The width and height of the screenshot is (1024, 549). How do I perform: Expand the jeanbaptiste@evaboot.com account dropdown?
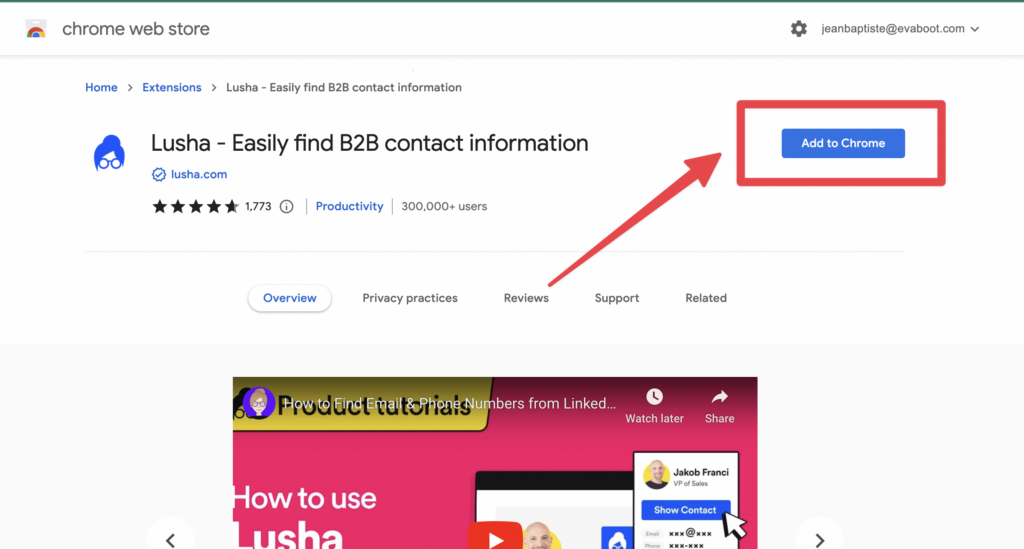click(901, 29)
